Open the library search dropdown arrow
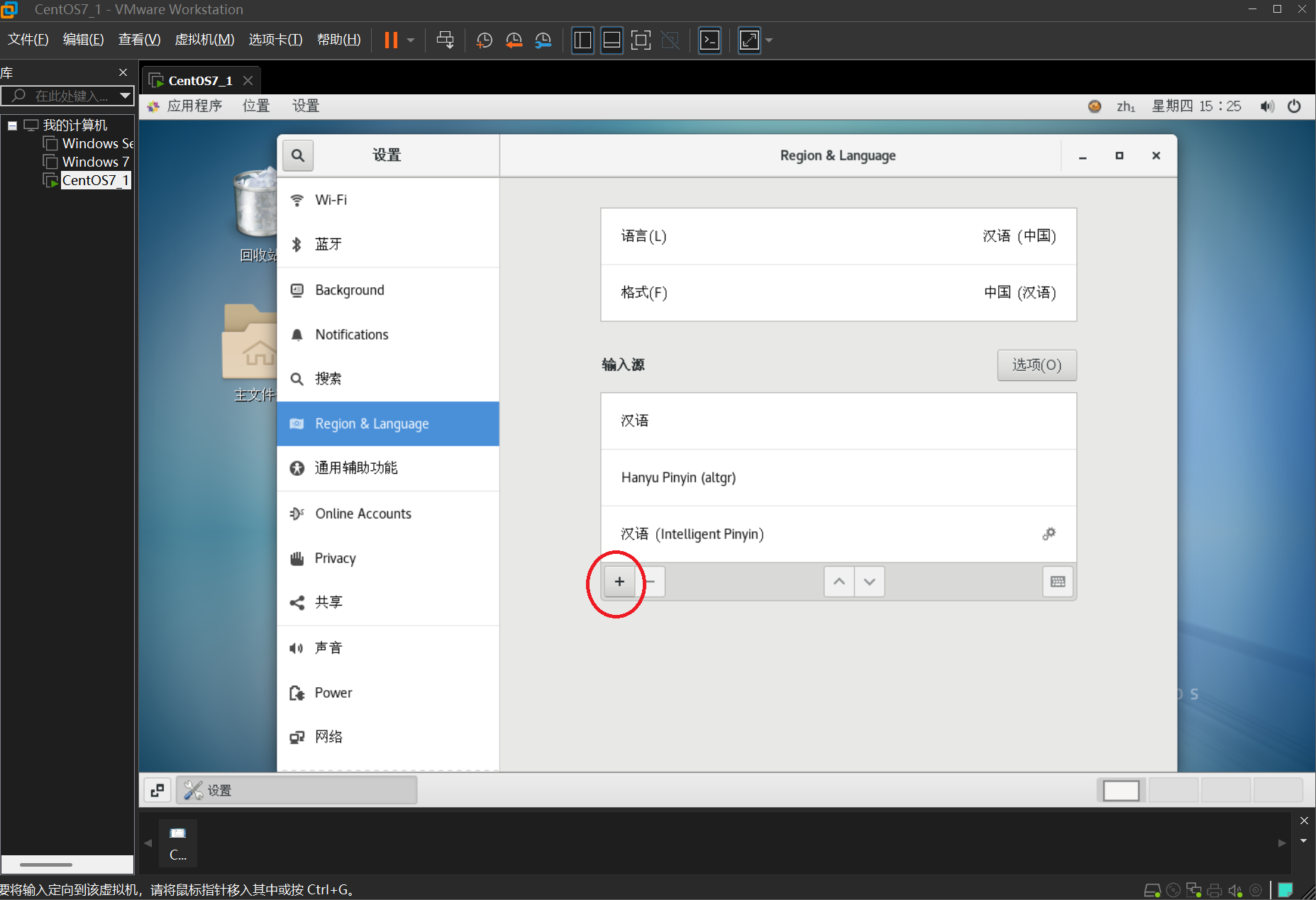The height and width of the screenshot is (900, 1316). pos(125,96)
